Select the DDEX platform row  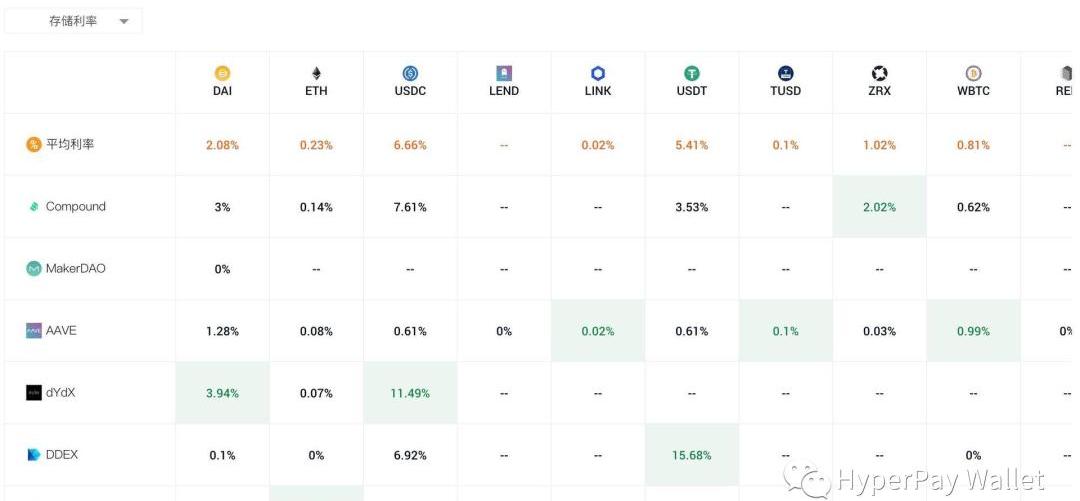[x=61, y=455]
